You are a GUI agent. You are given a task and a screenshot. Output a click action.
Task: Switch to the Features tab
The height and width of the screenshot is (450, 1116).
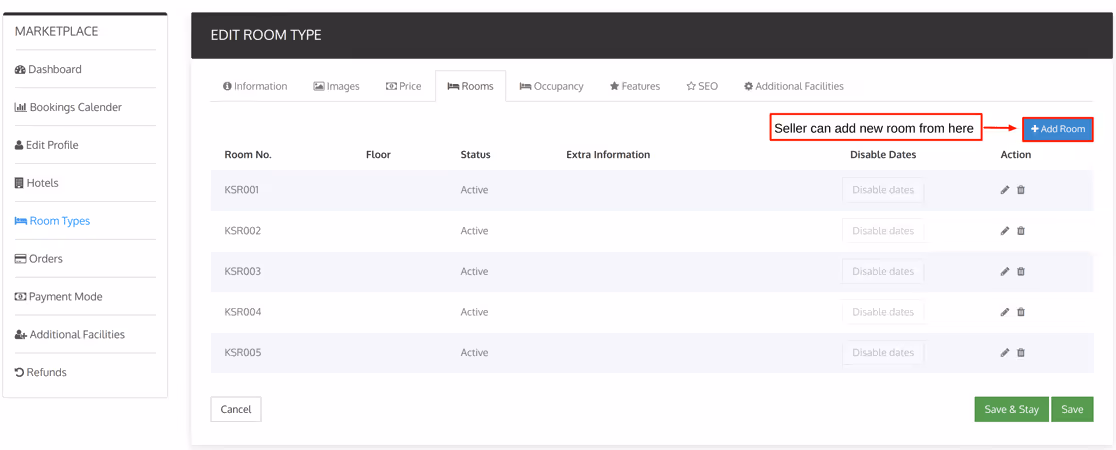coord(635,86)
